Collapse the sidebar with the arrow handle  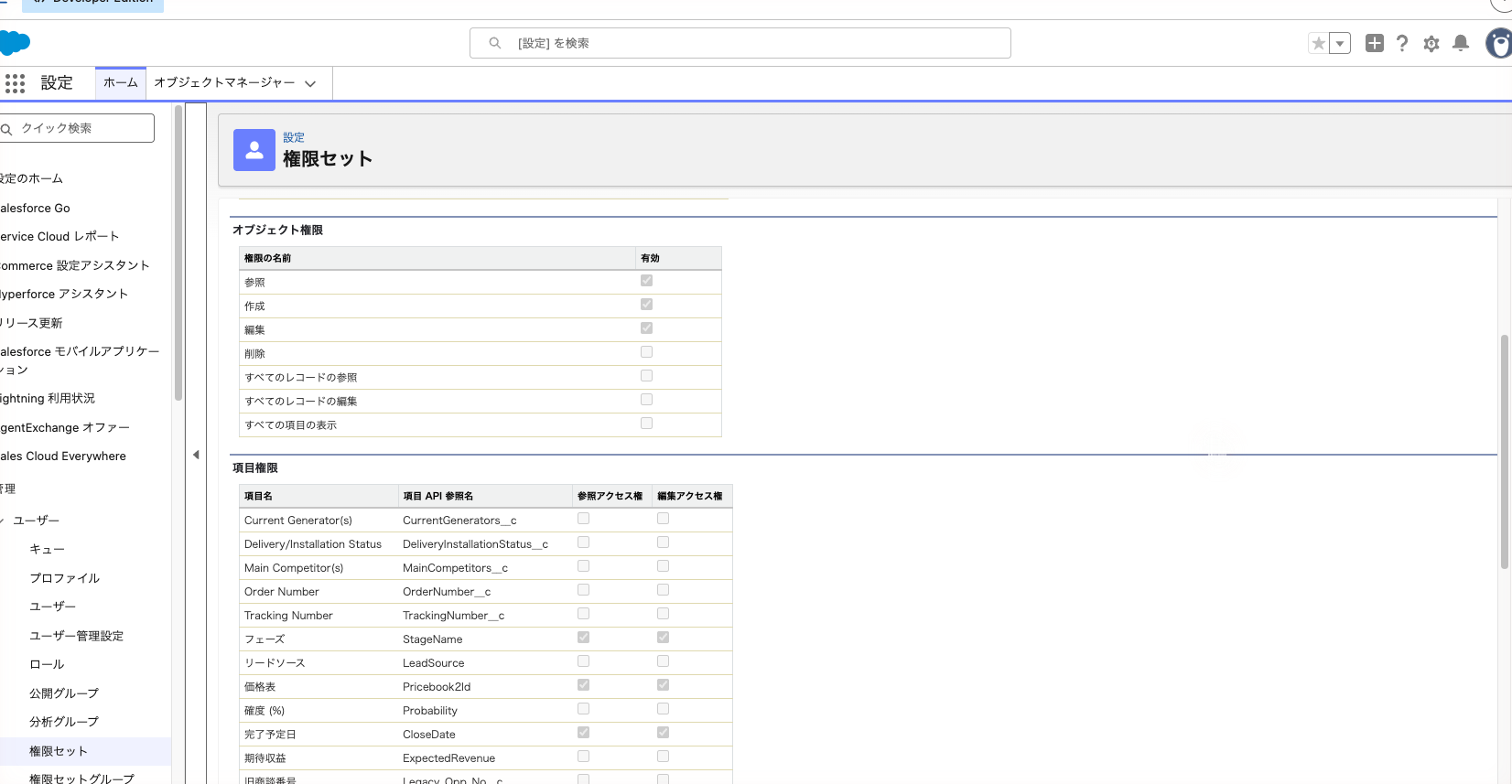coord(196,455)
